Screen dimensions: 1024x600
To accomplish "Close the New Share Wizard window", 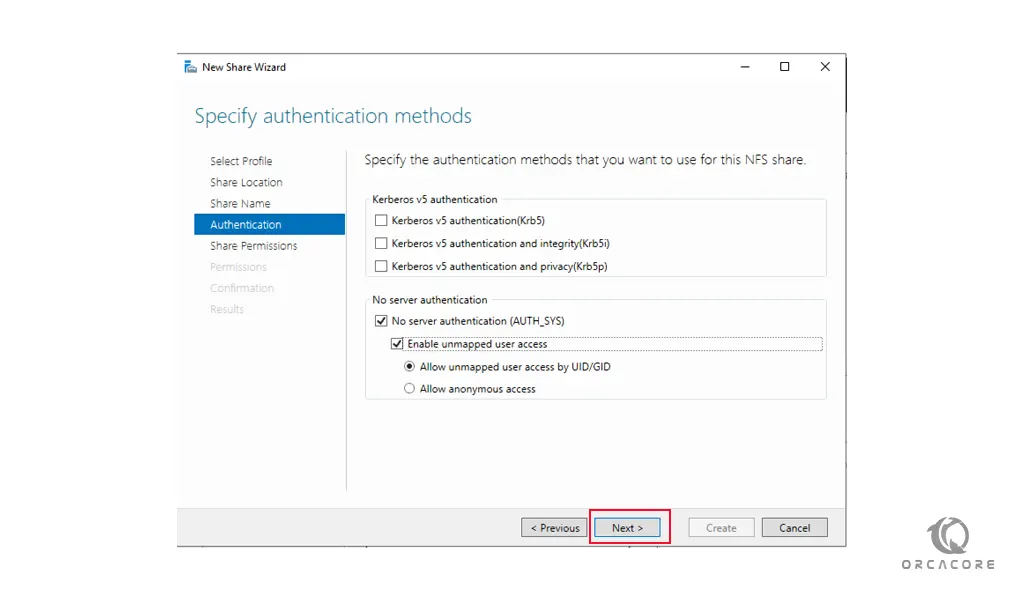I will click(825, 67).
